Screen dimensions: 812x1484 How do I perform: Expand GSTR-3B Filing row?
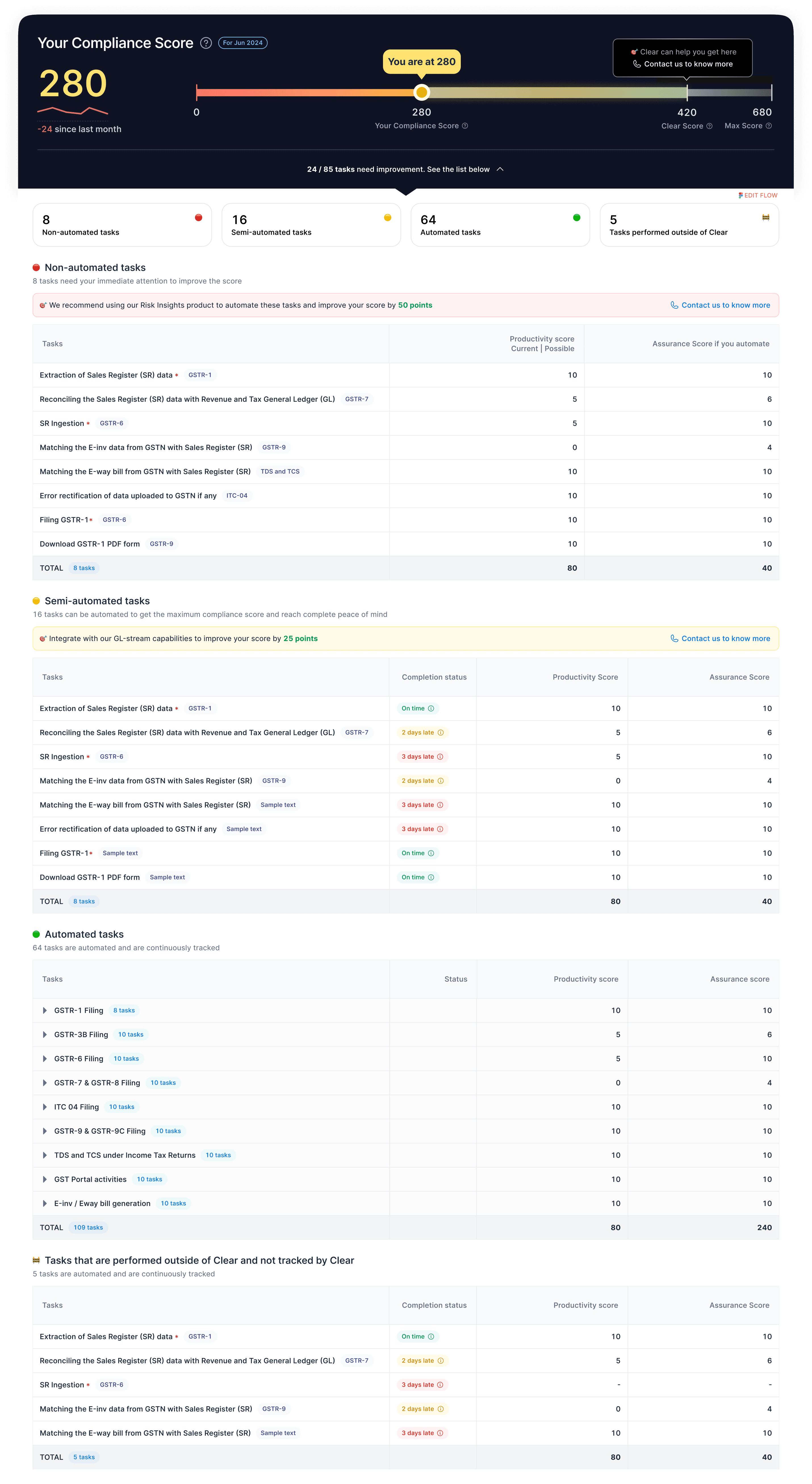[45, 1035]
